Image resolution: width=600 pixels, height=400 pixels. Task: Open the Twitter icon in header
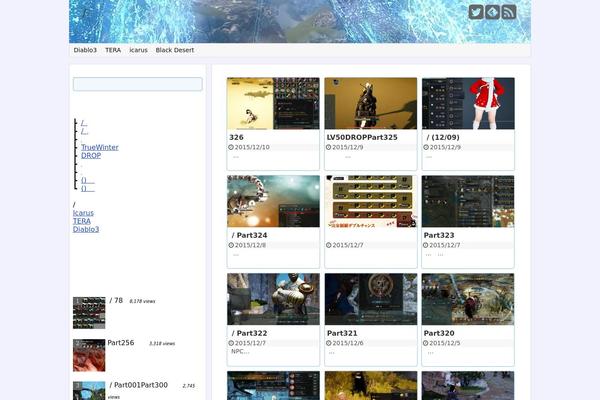point(476,12)
